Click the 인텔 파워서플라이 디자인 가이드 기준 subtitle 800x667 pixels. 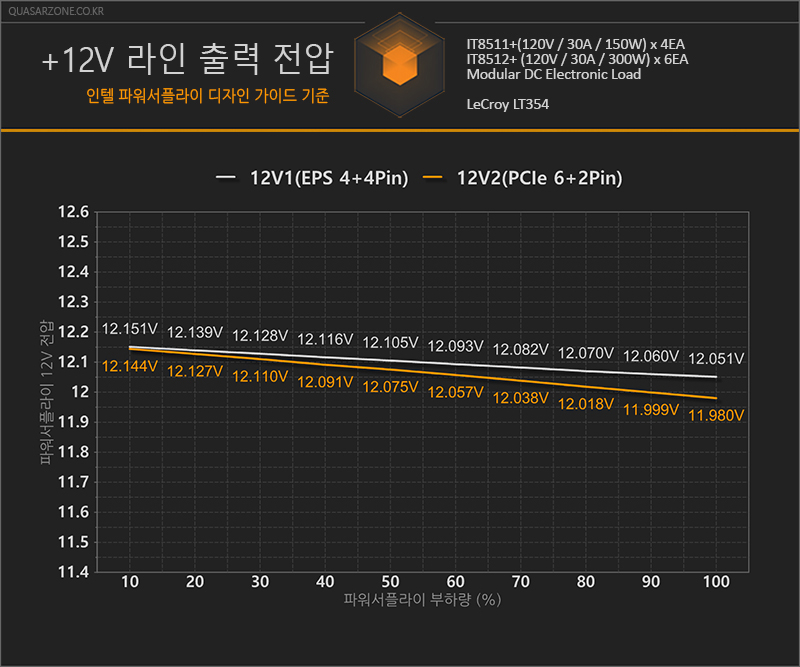tap(207, 95)
